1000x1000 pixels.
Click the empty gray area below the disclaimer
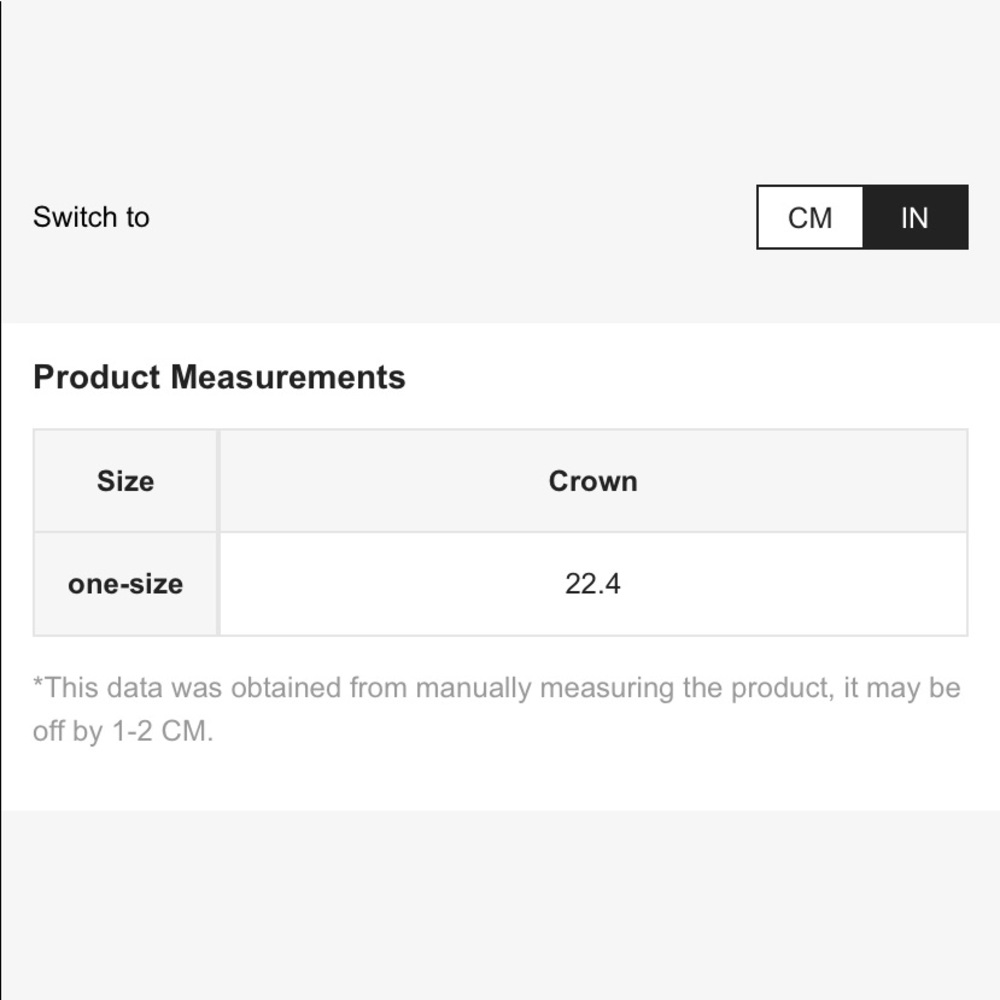(500, 906)
